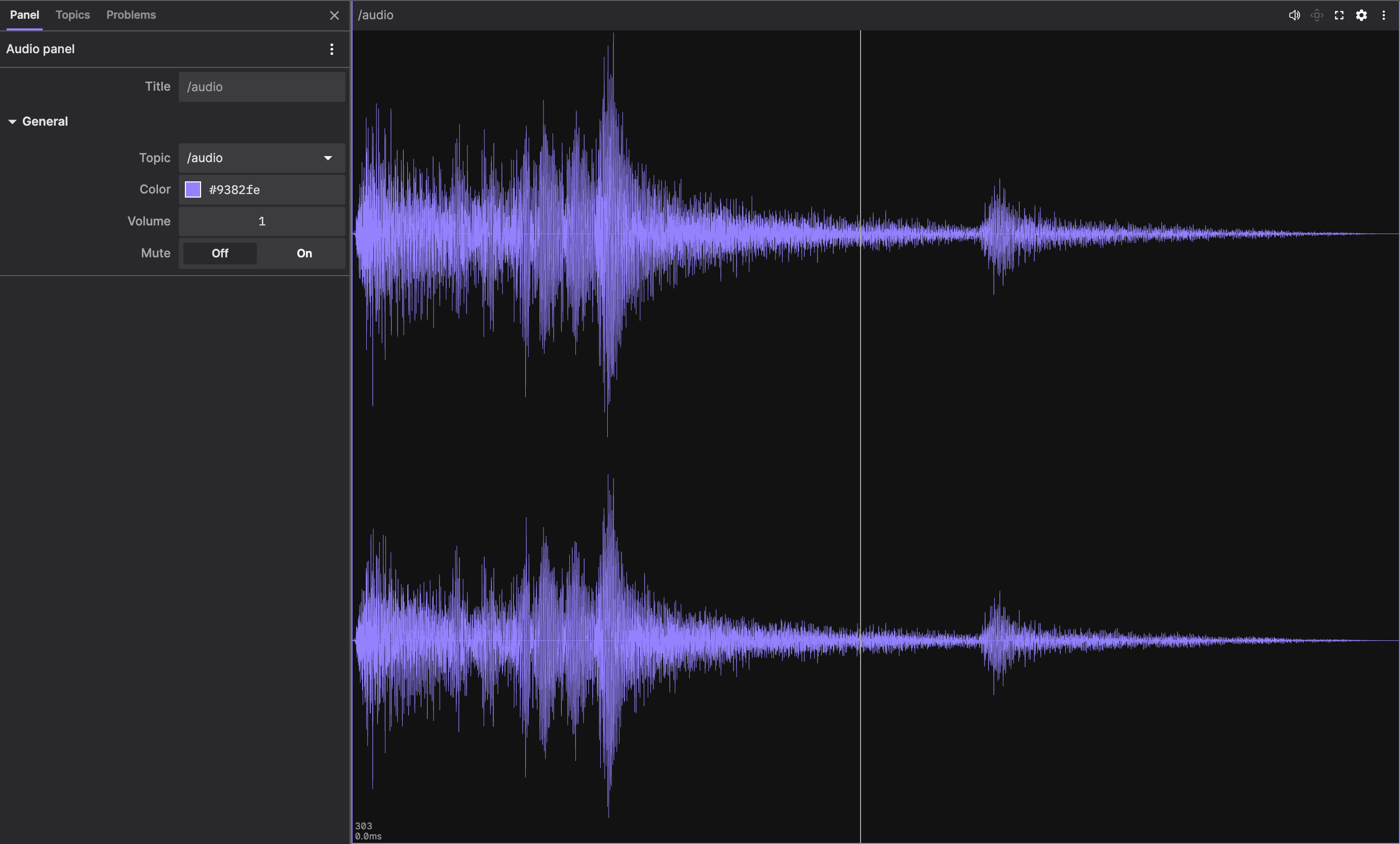Toggle the Mute switch

(303, 253)
